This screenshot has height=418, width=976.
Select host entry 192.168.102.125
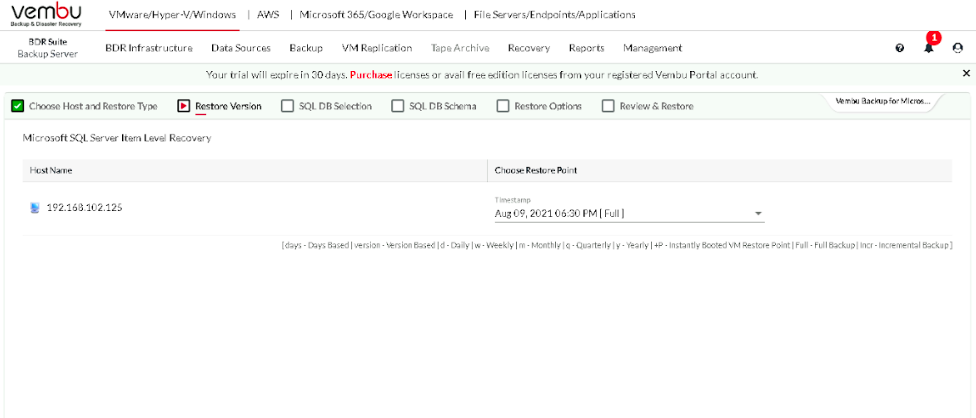pyautogui.click(x=85, y=208)
